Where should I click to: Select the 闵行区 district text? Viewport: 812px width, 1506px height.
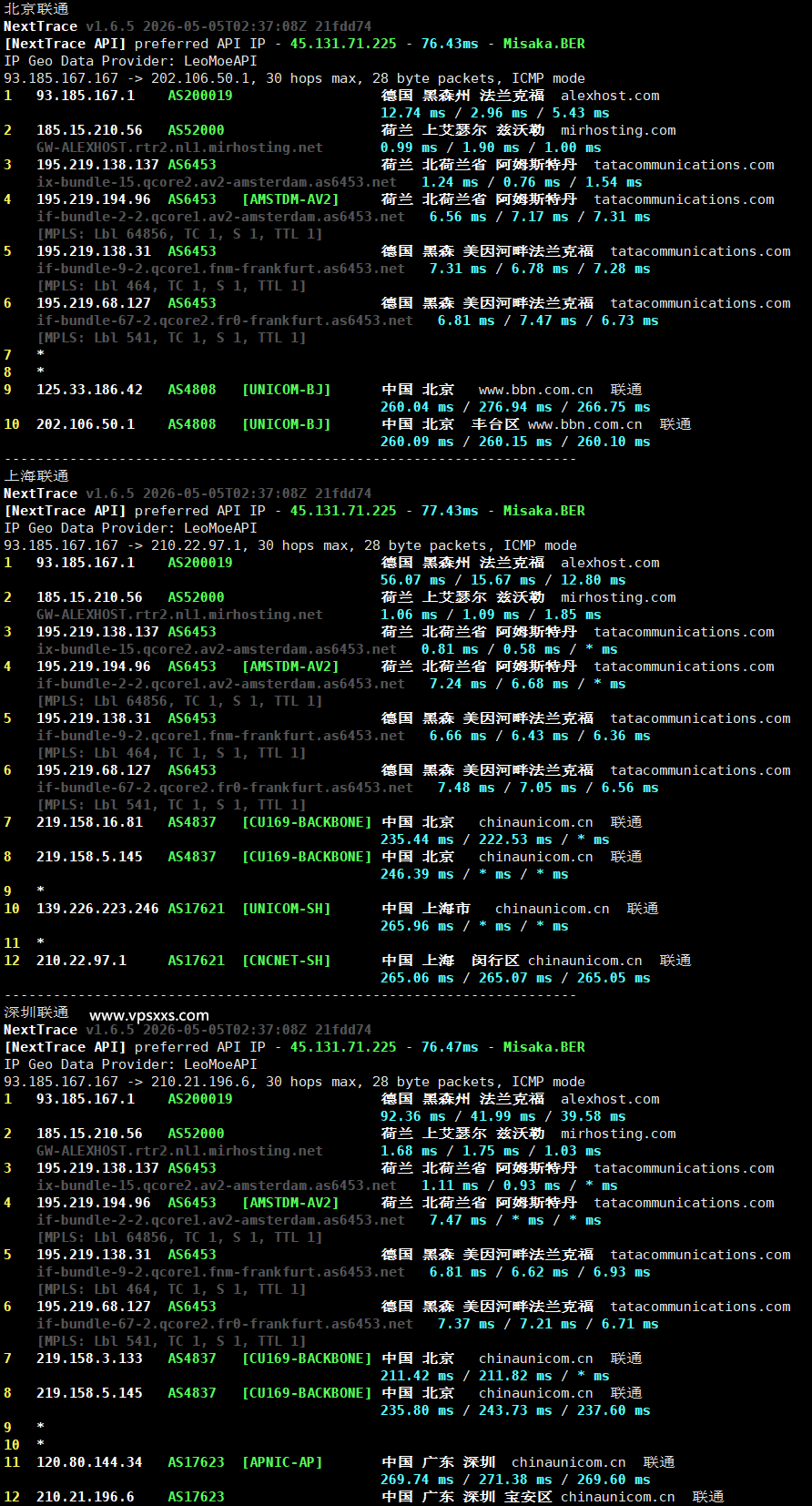(495, 961)
